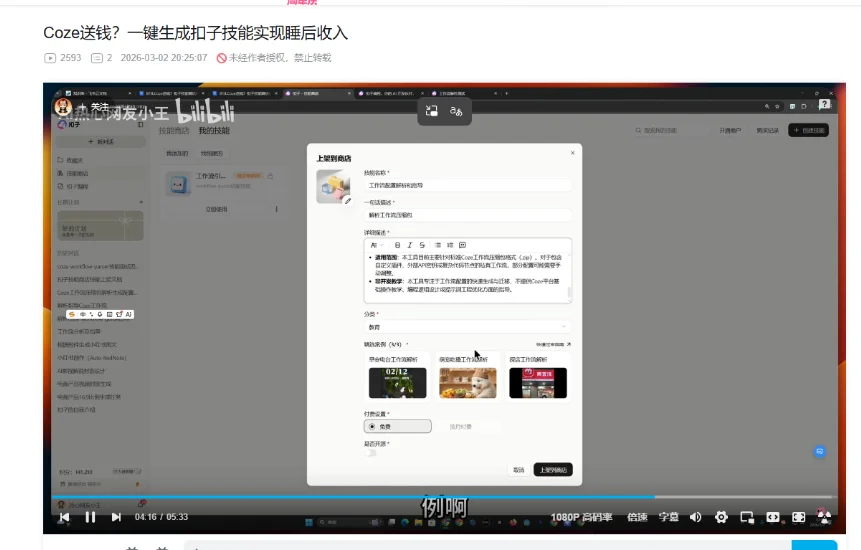
Task: Click the AI icon on the input method bar
Action: coord(128,315)
